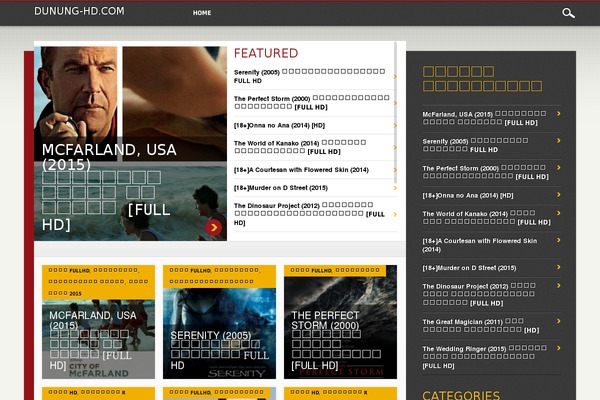Open Serenity (2005) in Featured list
This screenshot has height=400, width=600.
310,76
